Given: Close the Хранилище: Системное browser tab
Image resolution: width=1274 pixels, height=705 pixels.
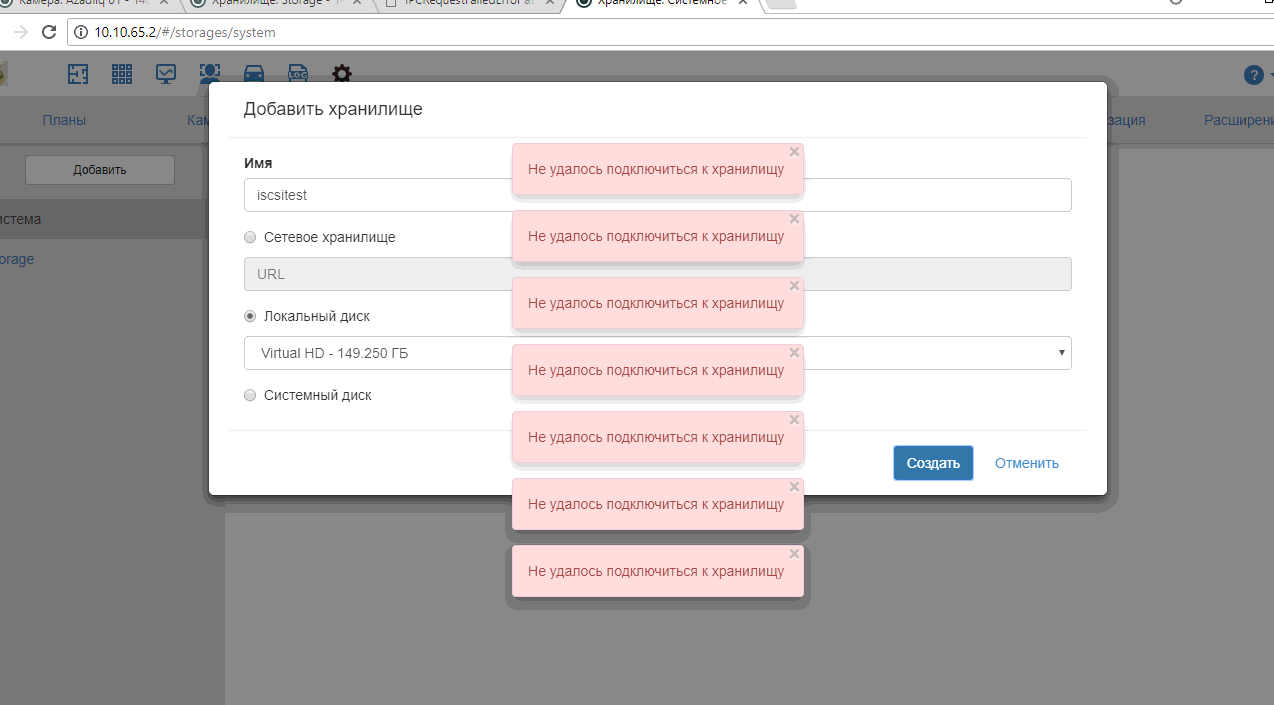Looking at the screenshot, I should click(x=745, y=3).
